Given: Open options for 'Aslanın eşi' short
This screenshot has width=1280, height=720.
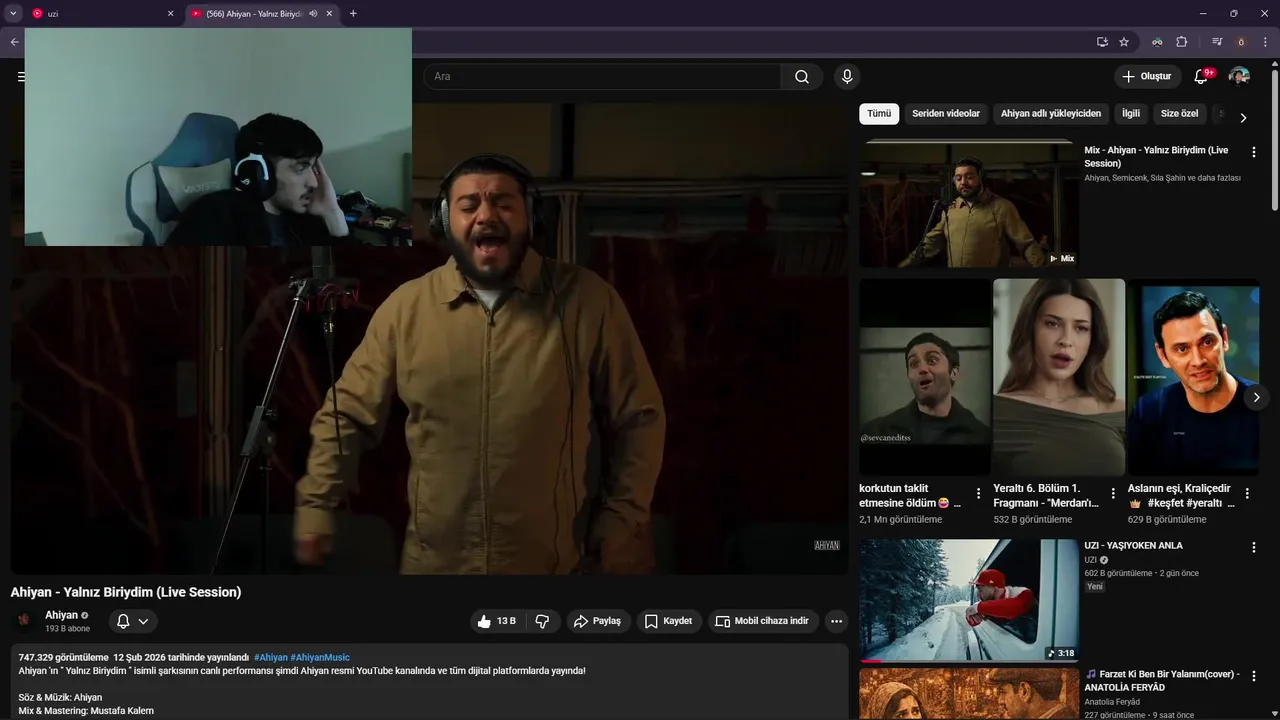Looking at the screenshot, I should click(x=1247, y=493).
